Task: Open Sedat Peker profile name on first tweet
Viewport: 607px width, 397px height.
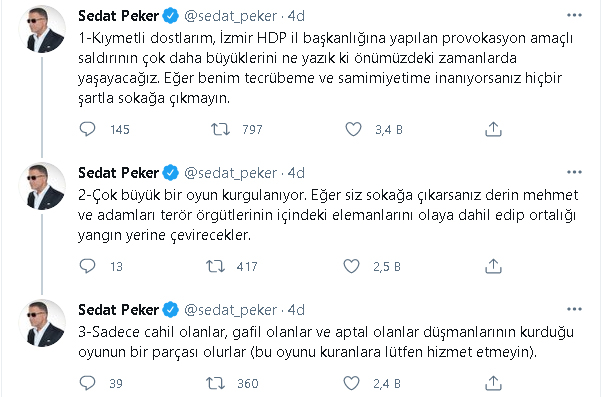Action: (x=118, y=16)
